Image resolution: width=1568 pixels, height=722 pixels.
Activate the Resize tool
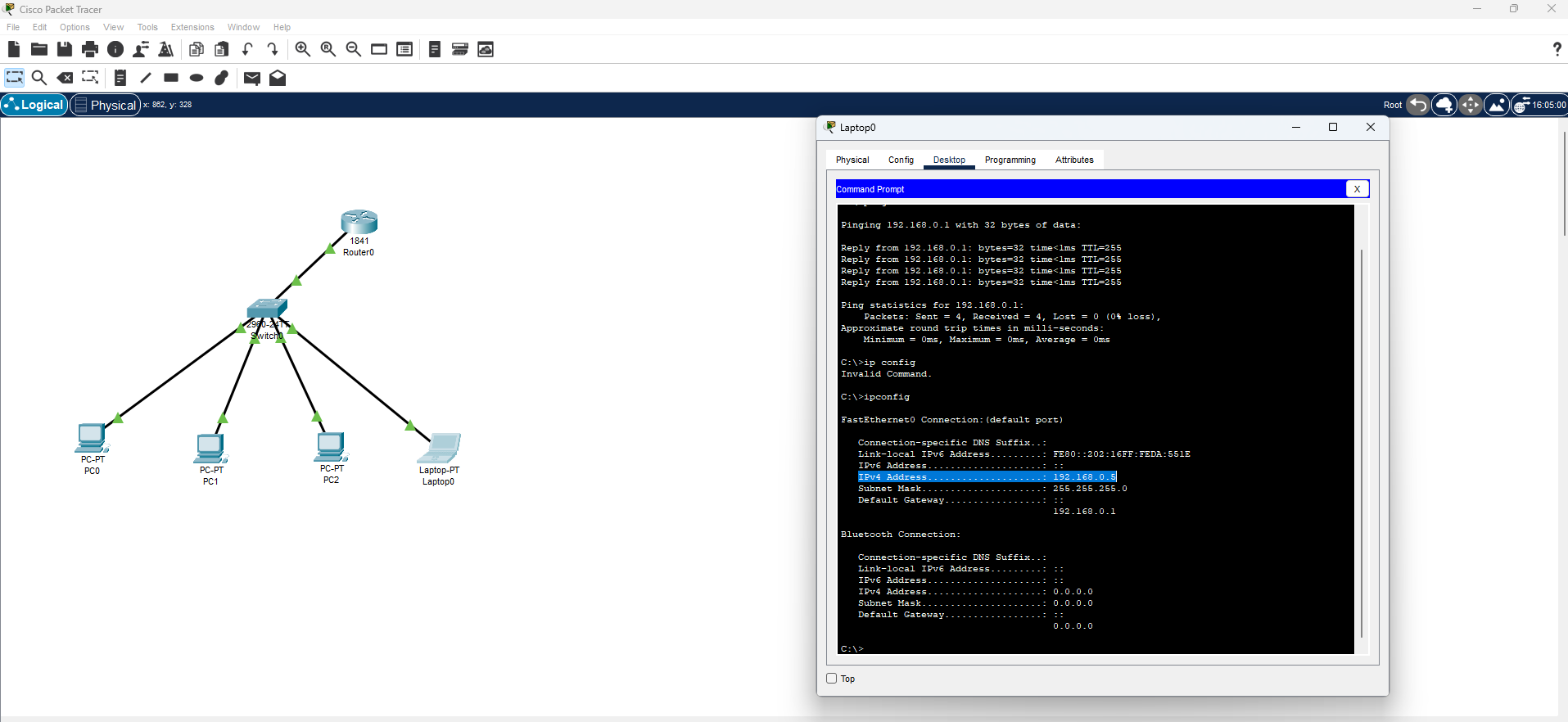coord(90,78)
